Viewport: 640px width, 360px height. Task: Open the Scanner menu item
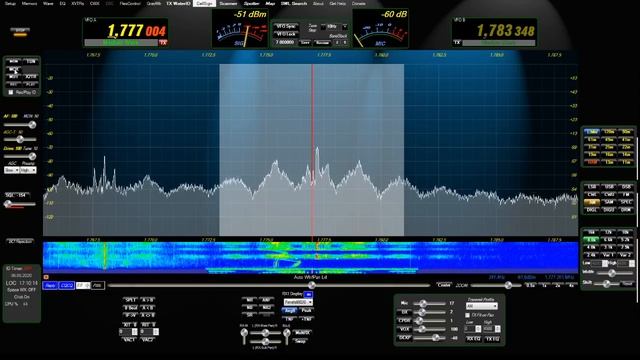click(x=228, y=4)
